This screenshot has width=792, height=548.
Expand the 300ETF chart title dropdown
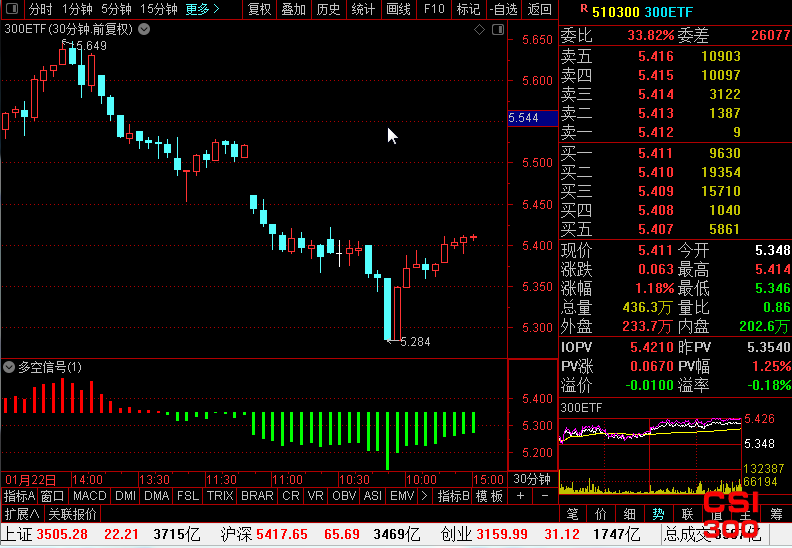[x=144, y=29]
